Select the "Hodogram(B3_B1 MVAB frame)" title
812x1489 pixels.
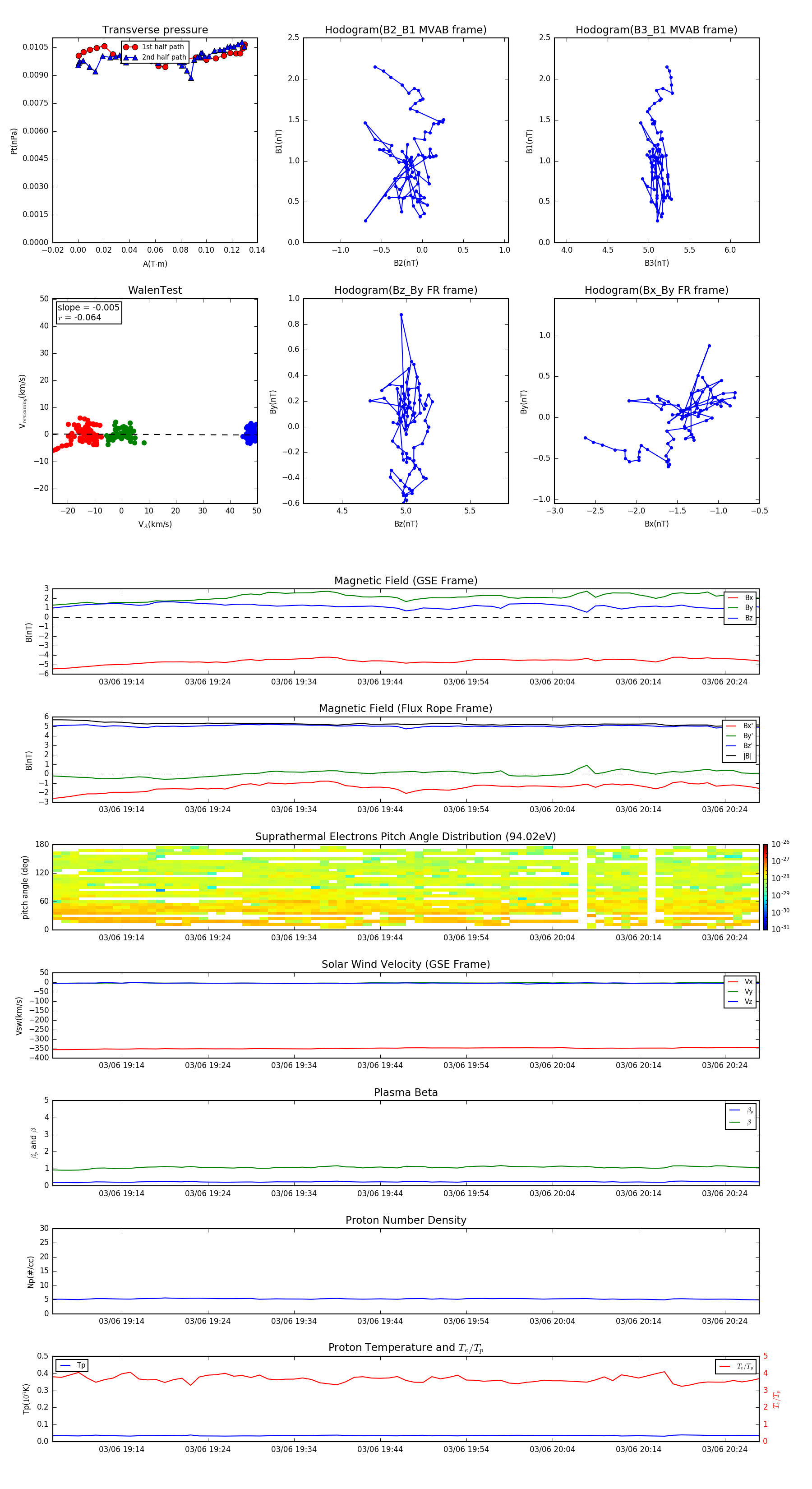click(x=656, y=30)
